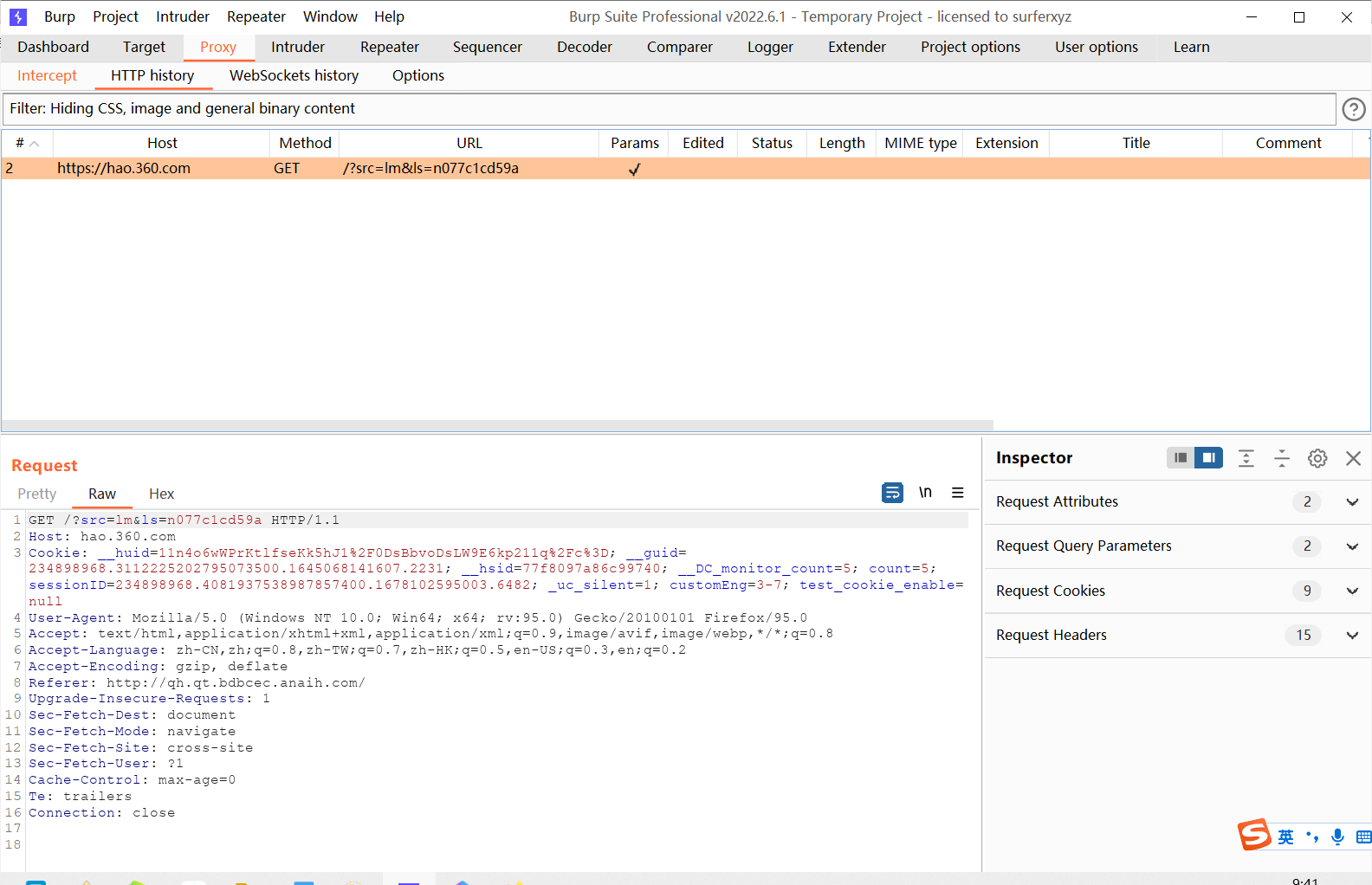Open the Extender tab
This screenshot has height=885, width=1372.
click(857, 48)
